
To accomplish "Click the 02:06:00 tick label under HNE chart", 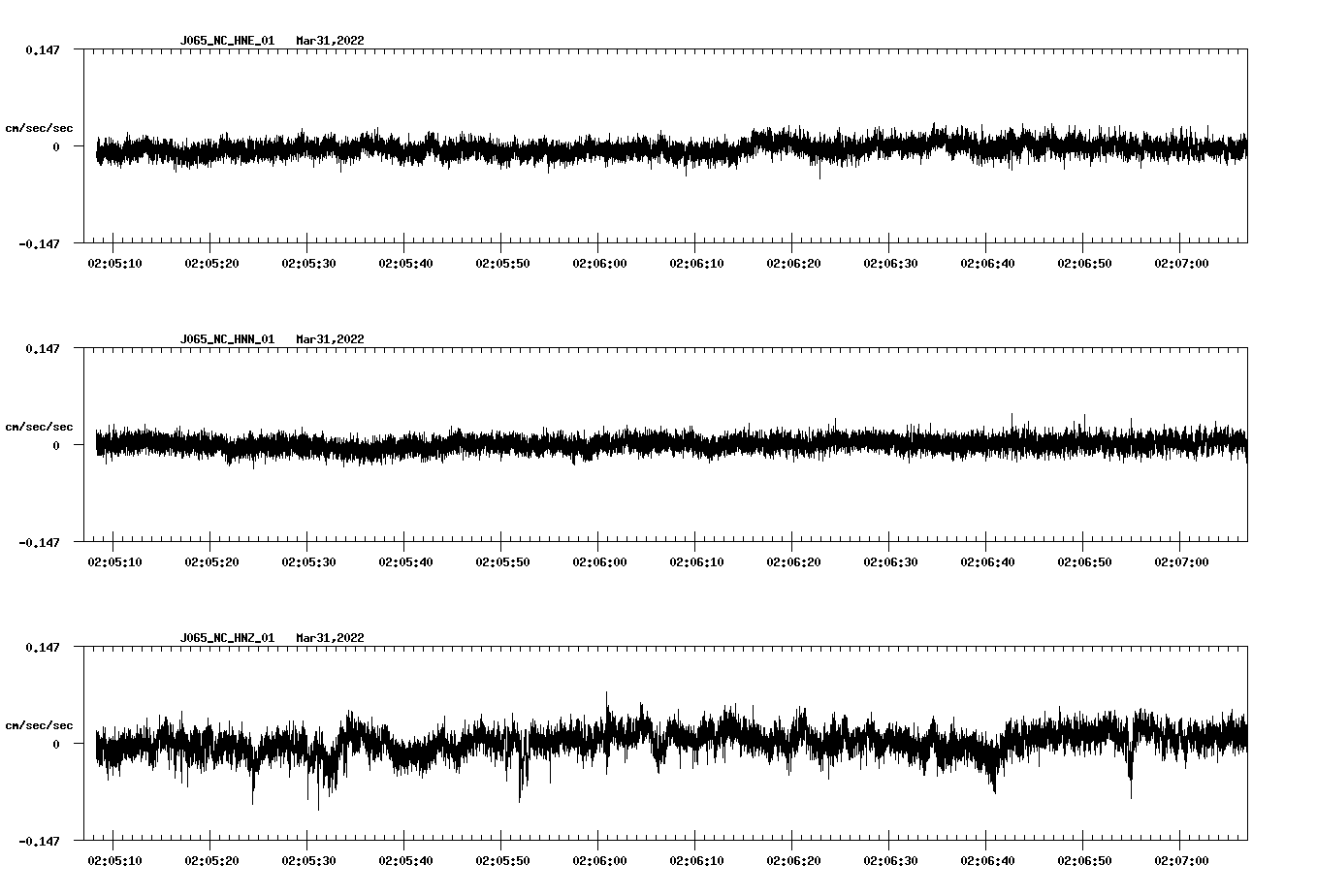I will coord(599,264).
